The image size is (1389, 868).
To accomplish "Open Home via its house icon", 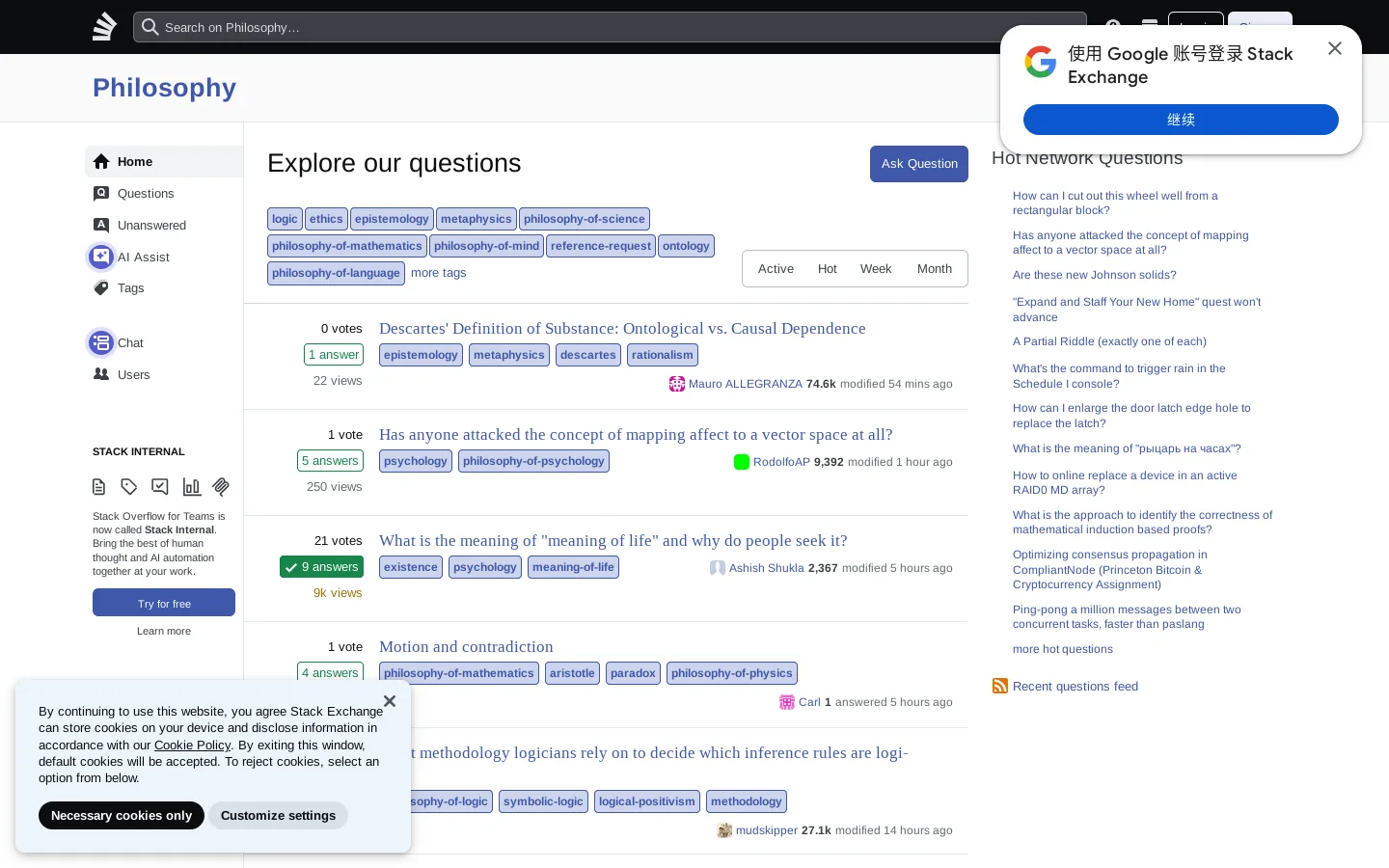I will point(101,161).
